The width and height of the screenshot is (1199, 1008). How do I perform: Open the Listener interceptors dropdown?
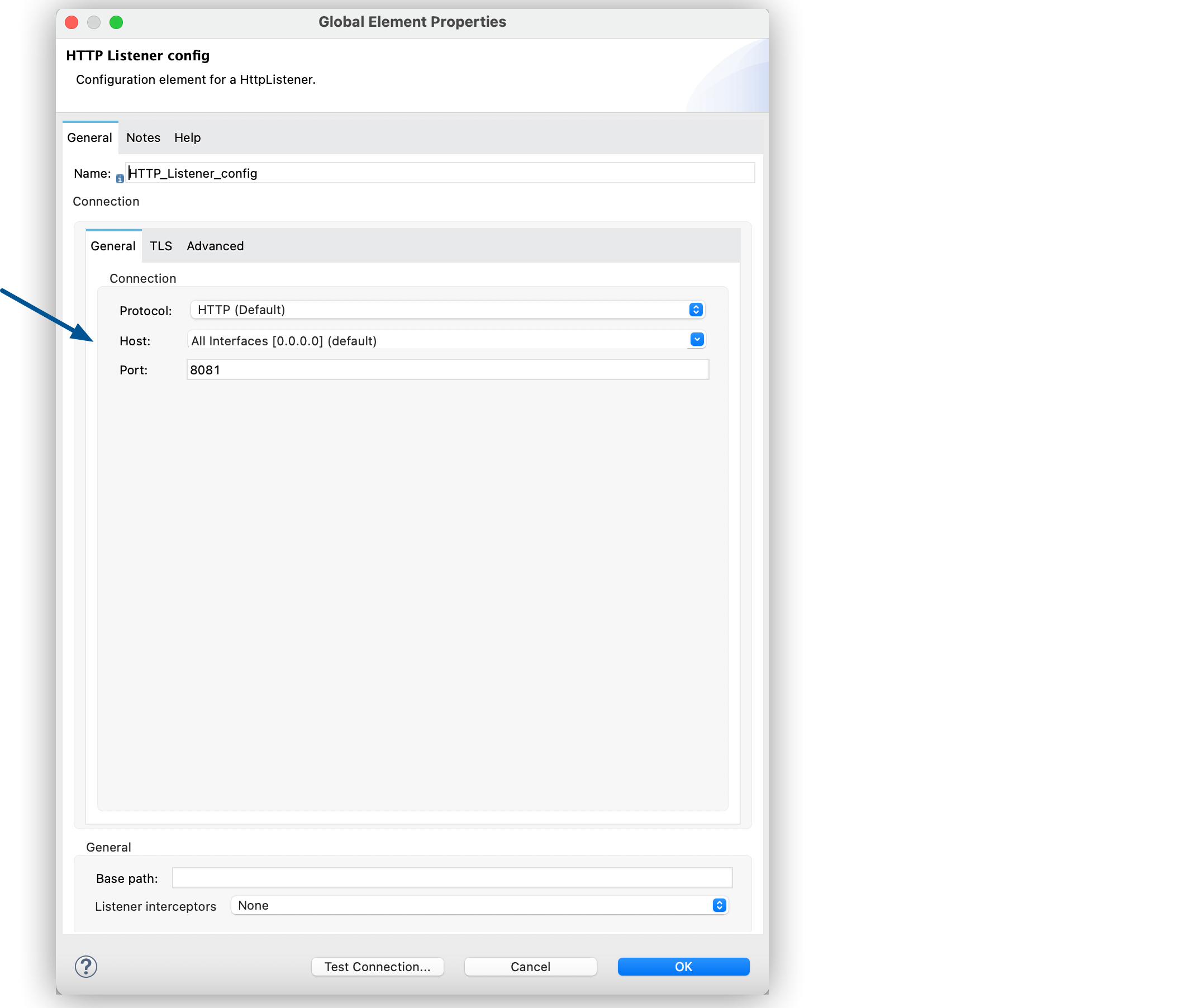[x=479, y=905]
